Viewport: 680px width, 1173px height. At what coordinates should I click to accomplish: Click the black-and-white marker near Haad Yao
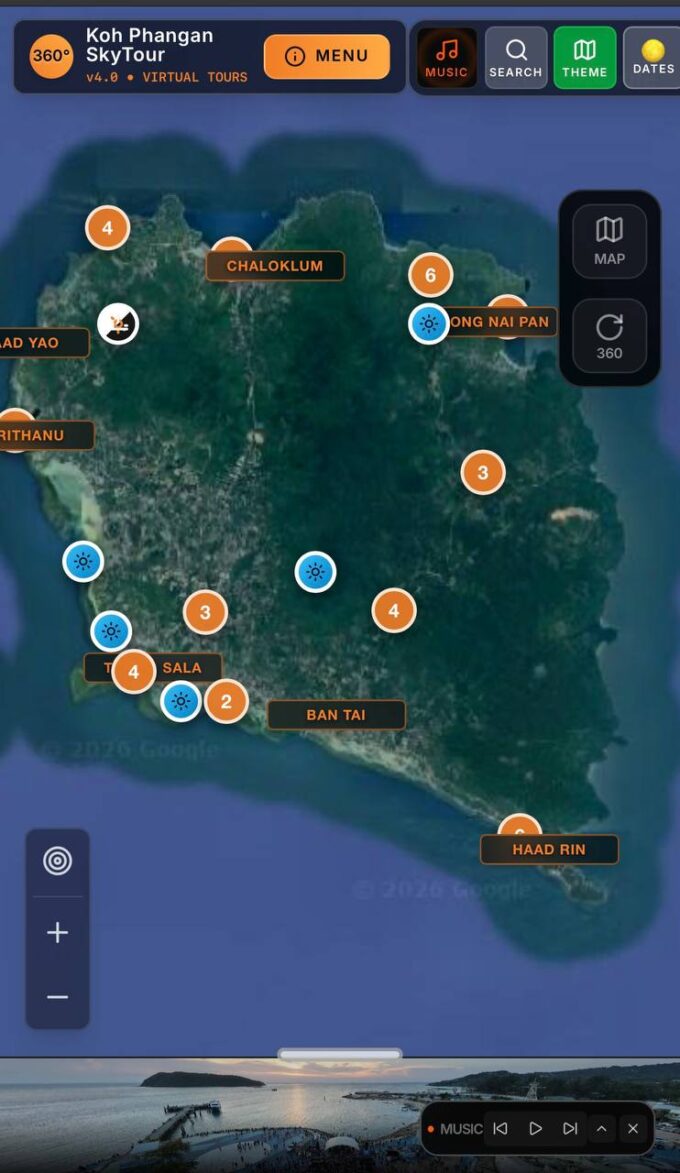tap(118, 324)
